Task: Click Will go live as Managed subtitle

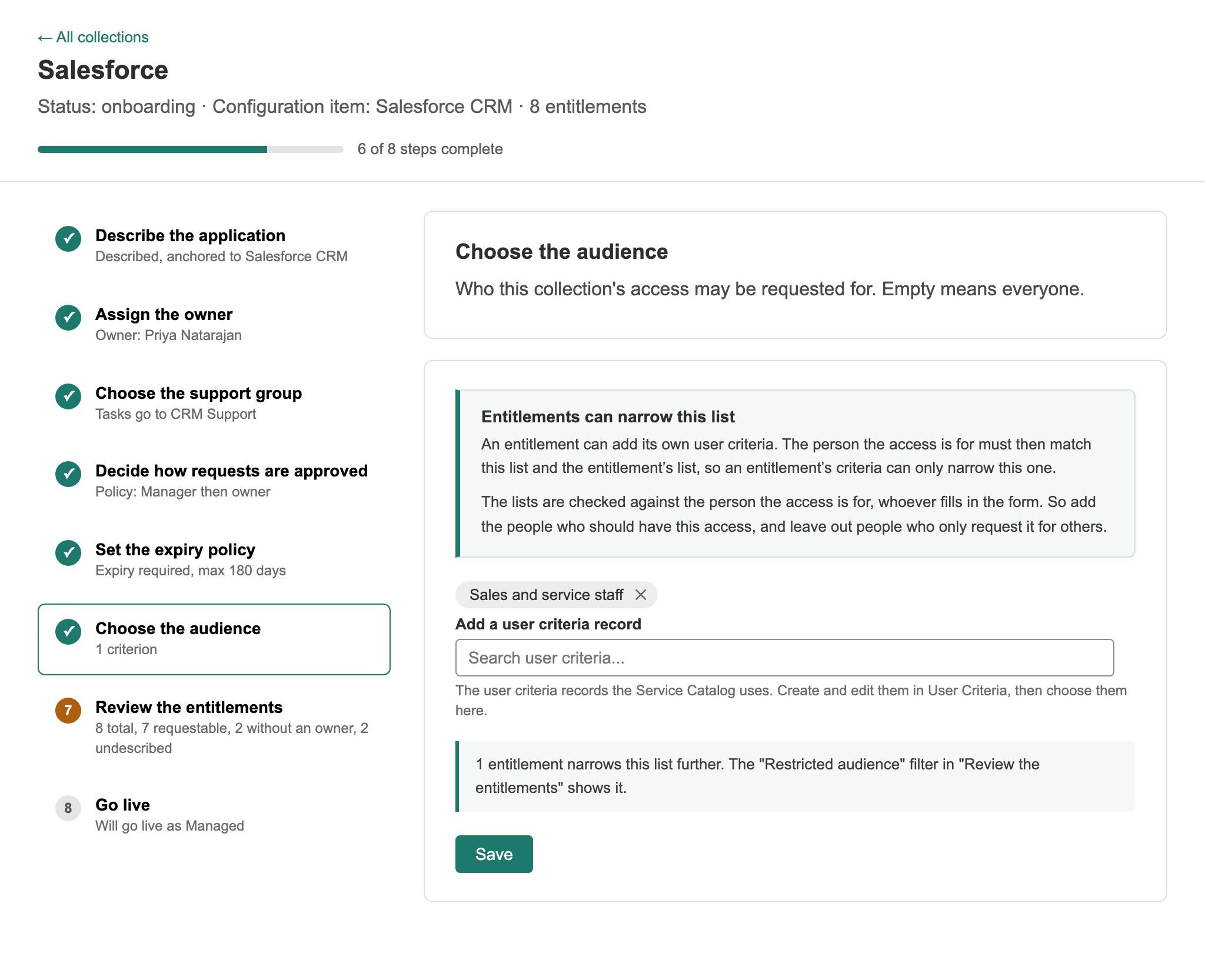Action: (169, 826)
